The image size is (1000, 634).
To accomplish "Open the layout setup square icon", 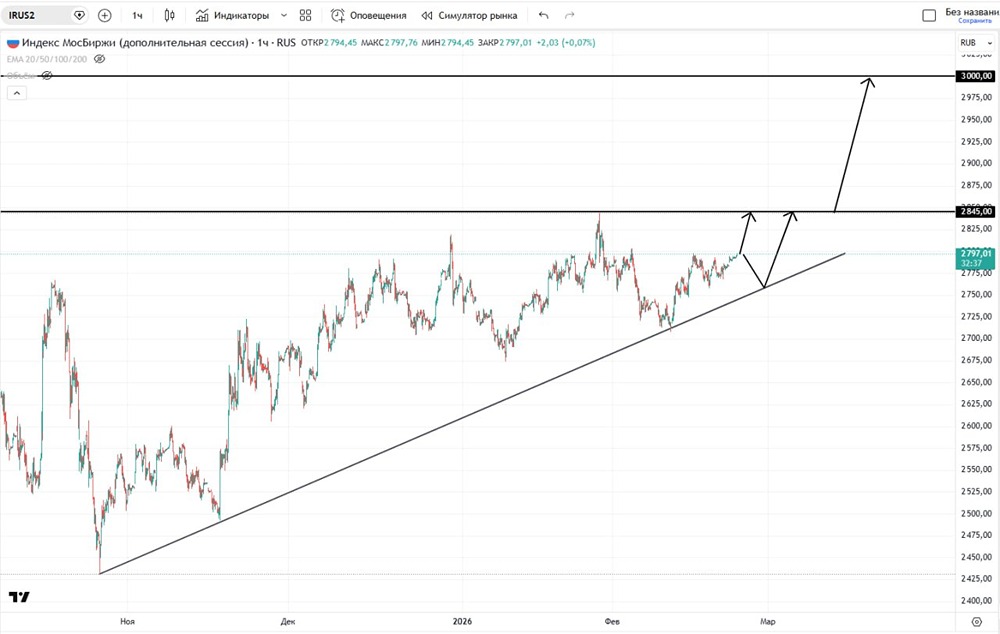I will tap(929, 15).
